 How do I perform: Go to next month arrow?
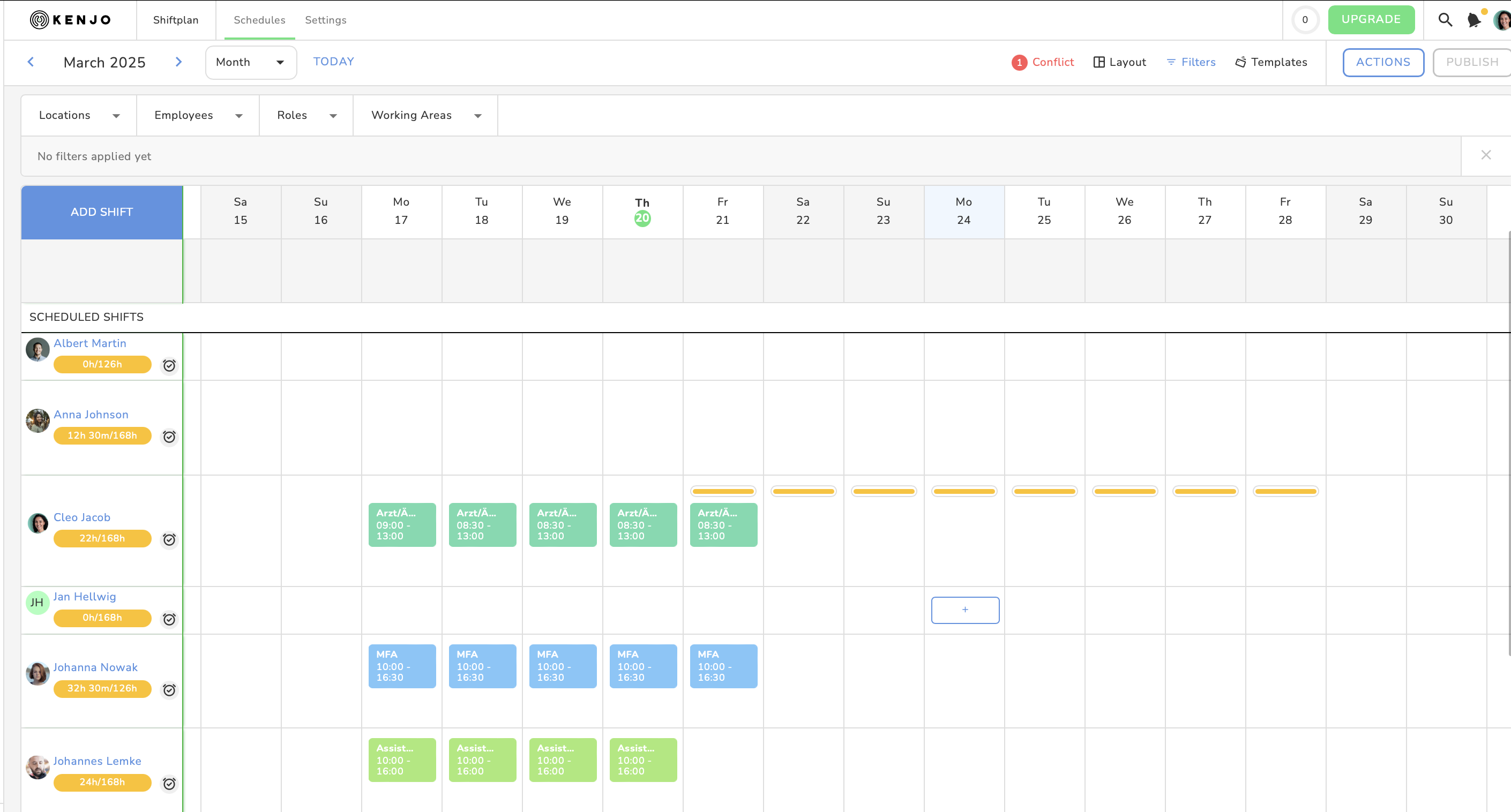(178, 62)
